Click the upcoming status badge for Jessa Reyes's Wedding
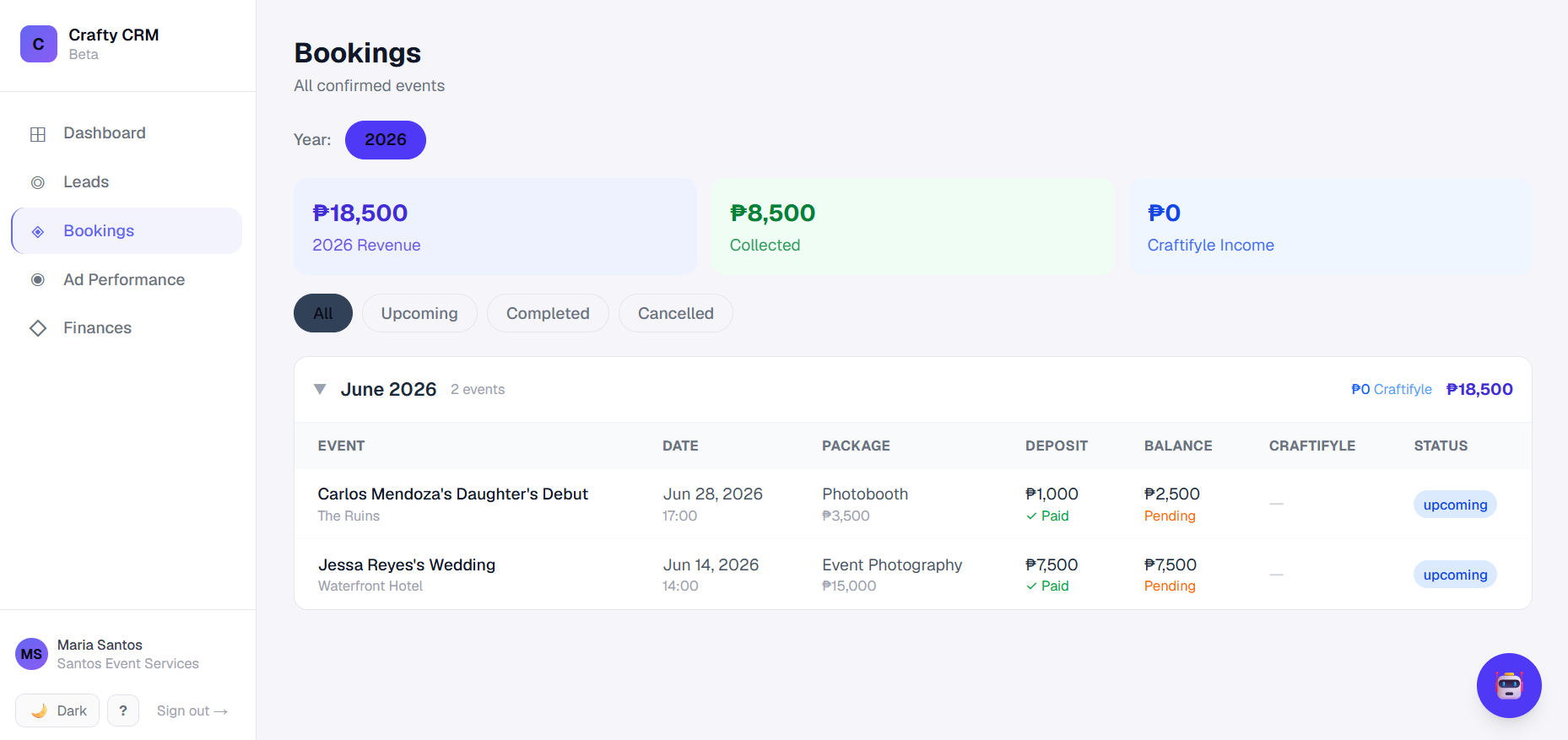The height and width of the screenshot is (740, 1568). tap(1455, 575)
